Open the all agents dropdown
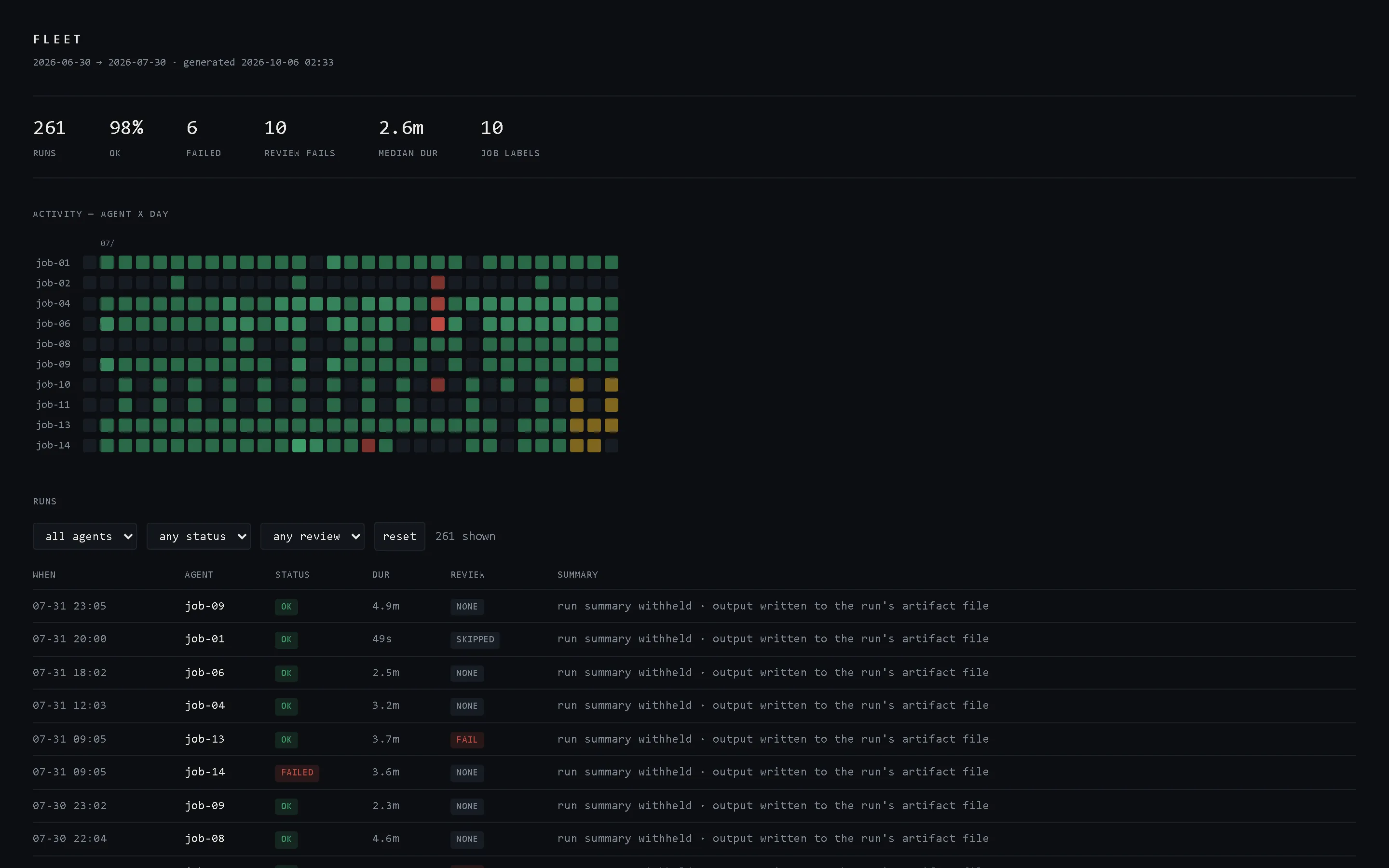Viewport: 1389px width, 868px height. click(84, 536)
